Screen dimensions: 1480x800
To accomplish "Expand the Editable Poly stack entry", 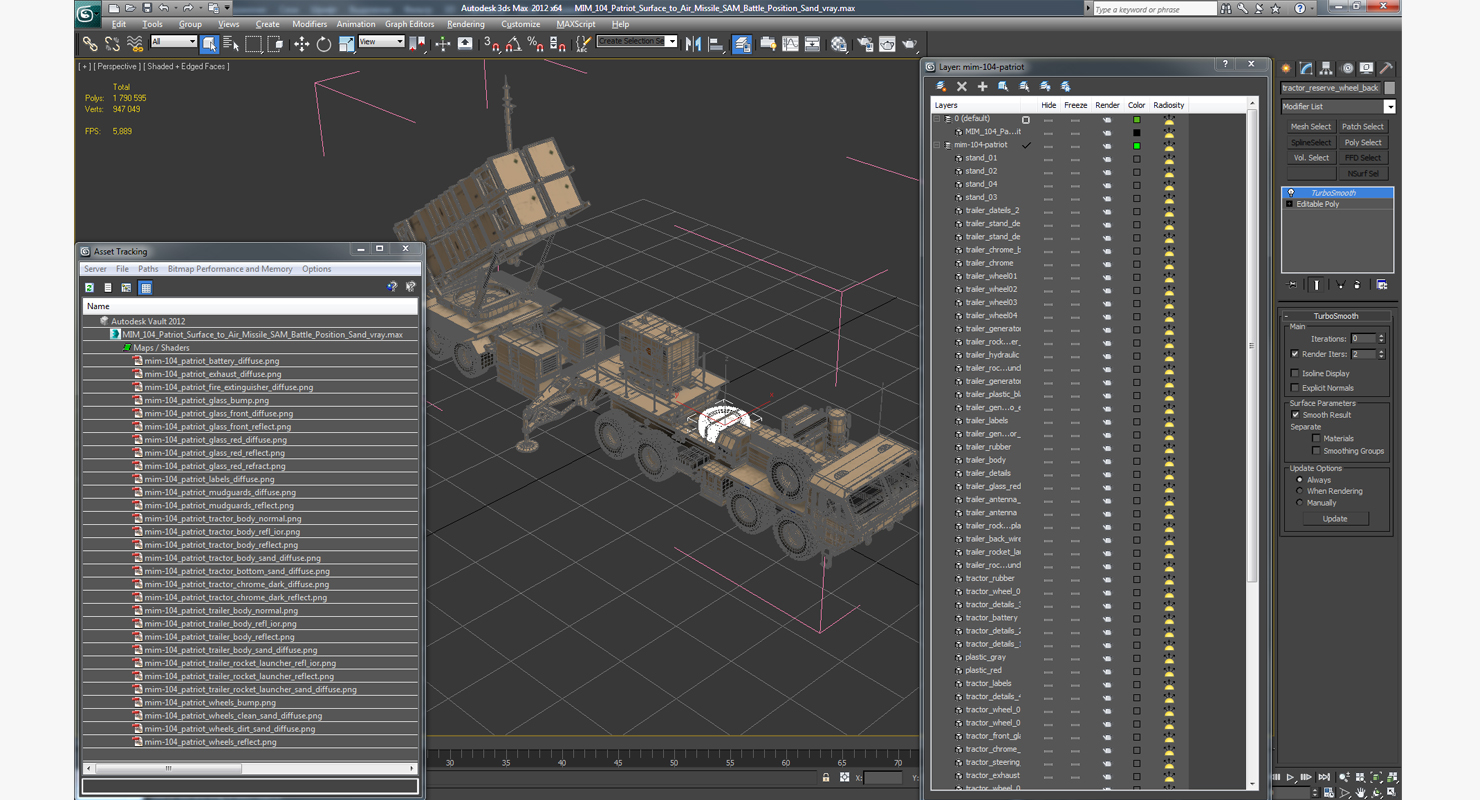I will (x=1290, y=204).
